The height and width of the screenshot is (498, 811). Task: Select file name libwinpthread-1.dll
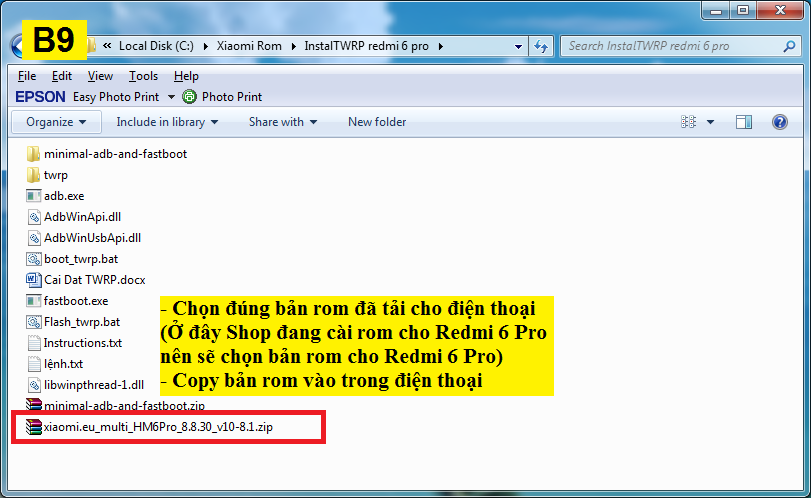[x=94, y=385]
